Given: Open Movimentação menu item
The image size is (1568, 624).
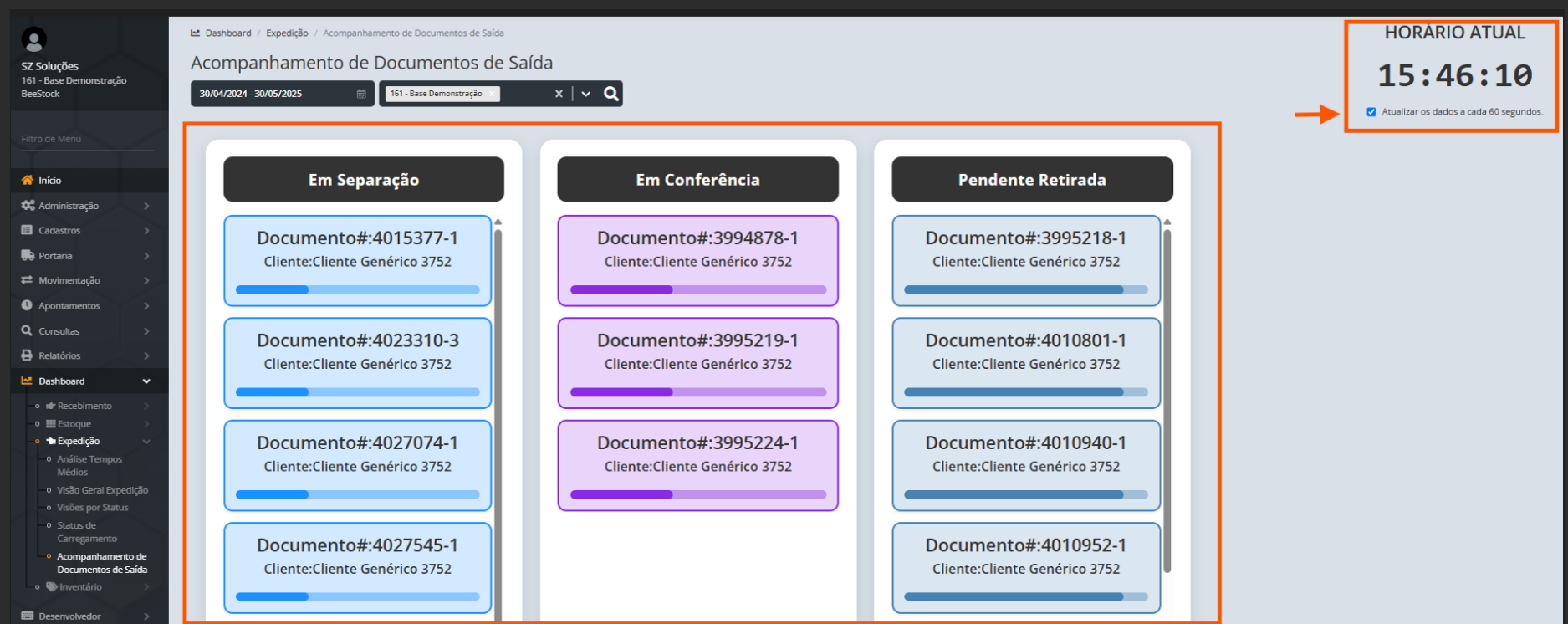Looking at the screenshot, I should [69, 280].
